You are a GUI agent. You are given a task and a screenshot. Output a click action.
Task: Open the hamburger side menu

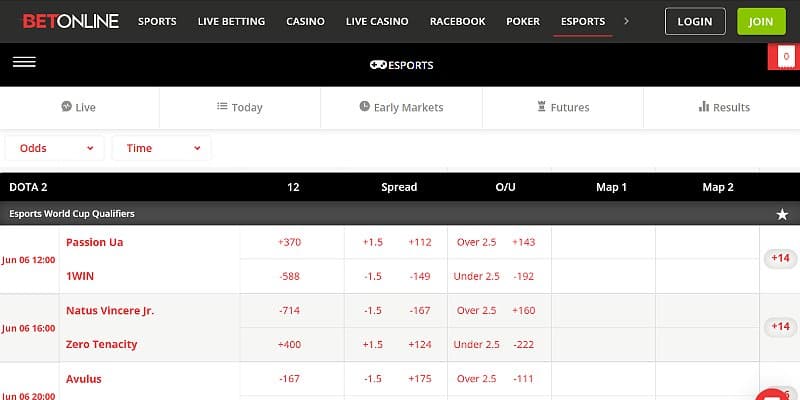pyautogui.click(x=24, y=62)
